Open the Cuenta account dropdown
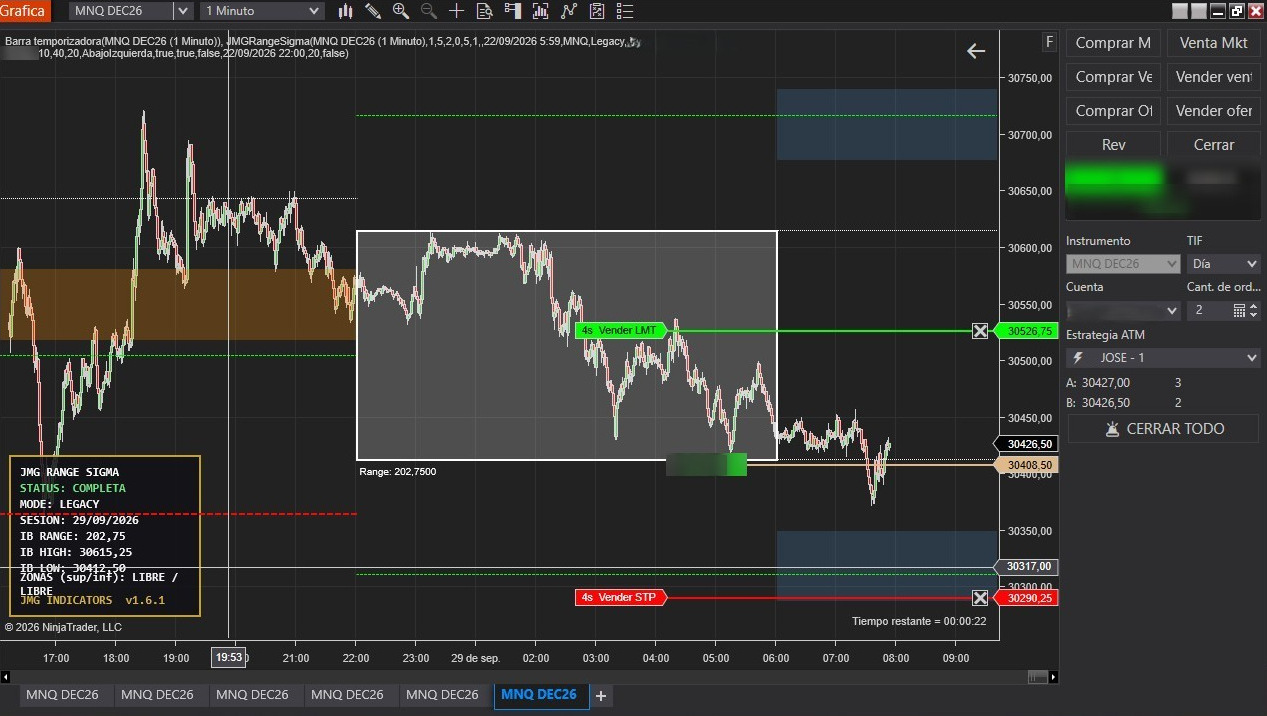Screen dimensions: 1267x716 pyautogui.click(x=1123, y=311)
